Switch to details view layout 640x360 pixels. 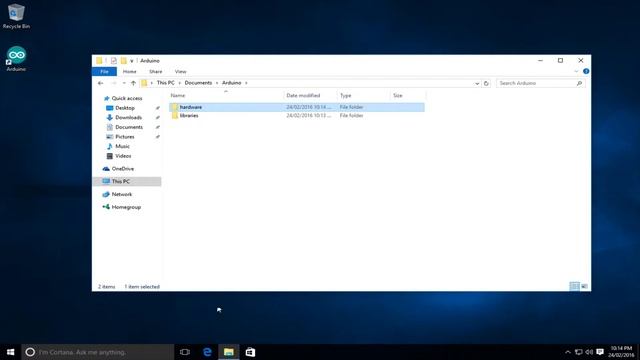click(574, 287)
